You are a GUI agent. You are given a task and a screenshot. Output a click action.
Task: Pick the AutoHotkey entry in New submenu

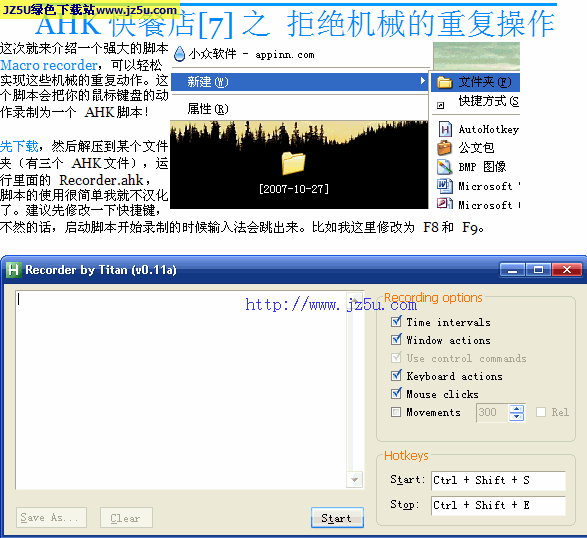pos(475,130)
